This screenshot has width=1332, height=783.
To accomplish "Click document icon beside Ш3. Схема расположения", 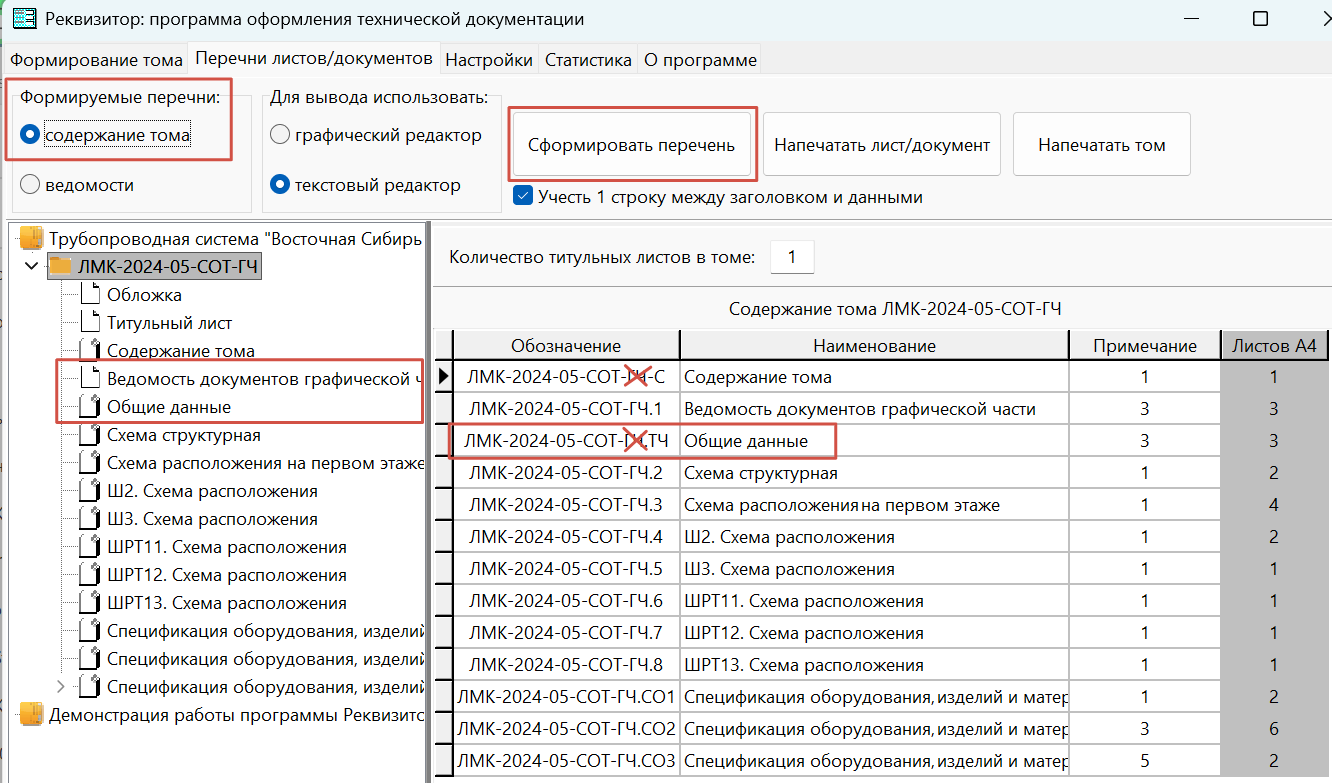I will 91,519.
